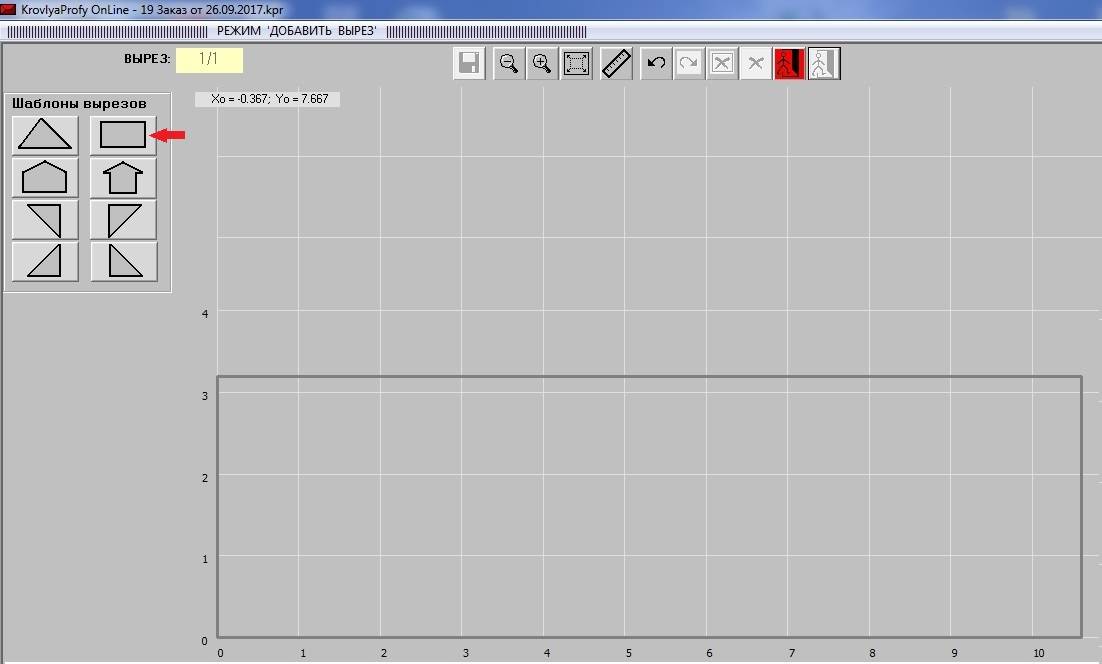Select the triangle cutout template
Image resolution: width=1102 pixels, height=664 pixels.
pyautogui.click(x=45, y=135)
